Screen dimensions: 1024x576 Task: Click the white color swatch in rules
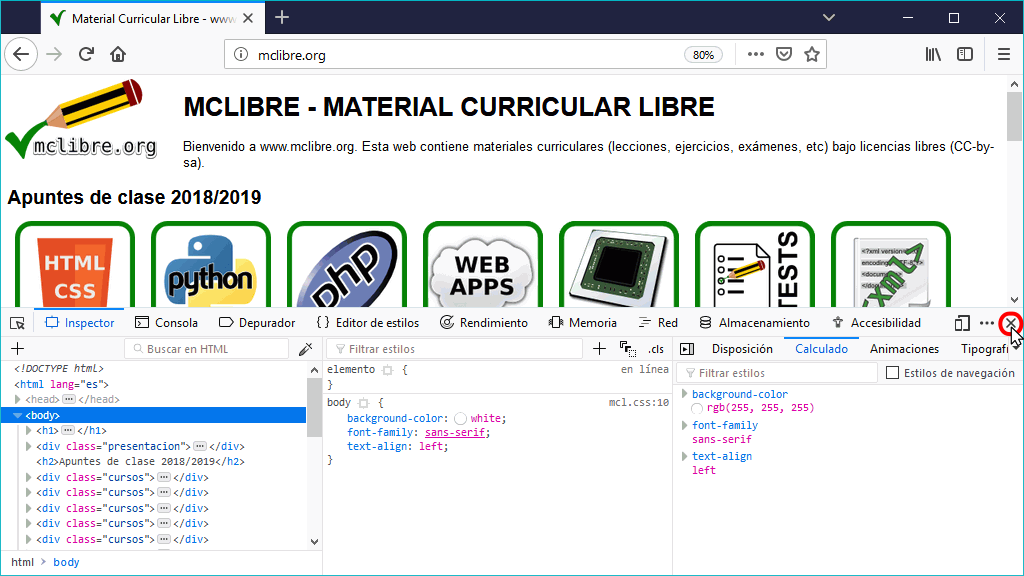click(x=460, y=419)
